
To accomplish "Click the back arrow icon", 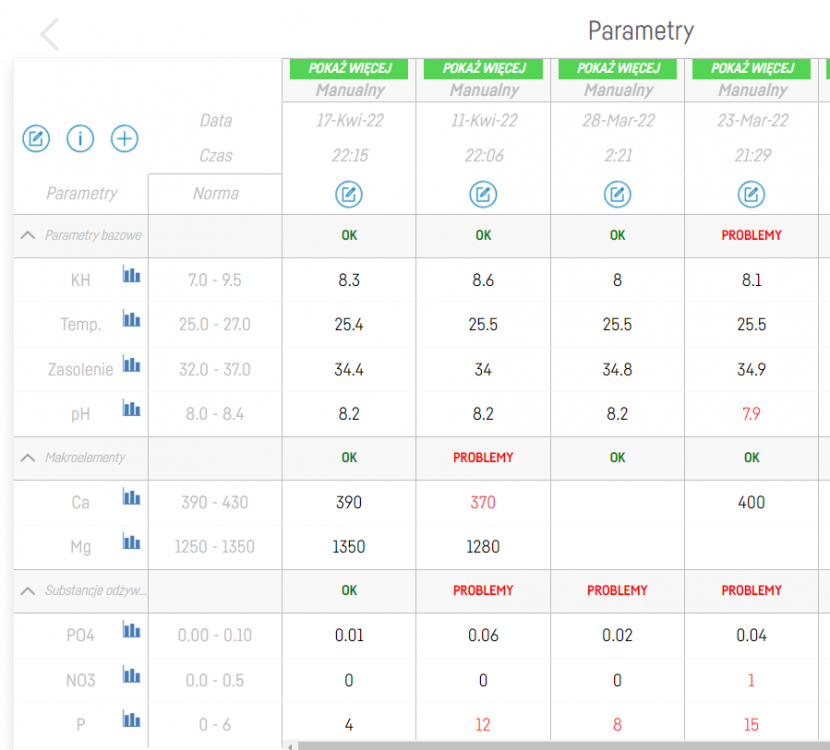I will 50,34.
